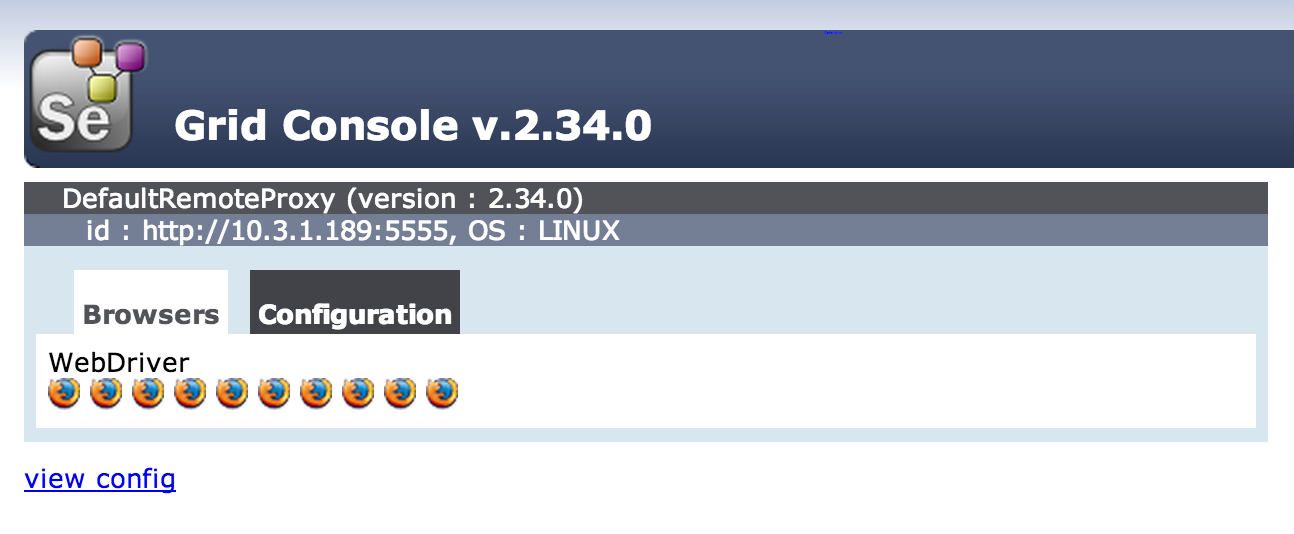Viewport: 1294px width, 534px height.
Task: Select the third Firefox icon under WebDriver
Action: click(x=148, y=393)
